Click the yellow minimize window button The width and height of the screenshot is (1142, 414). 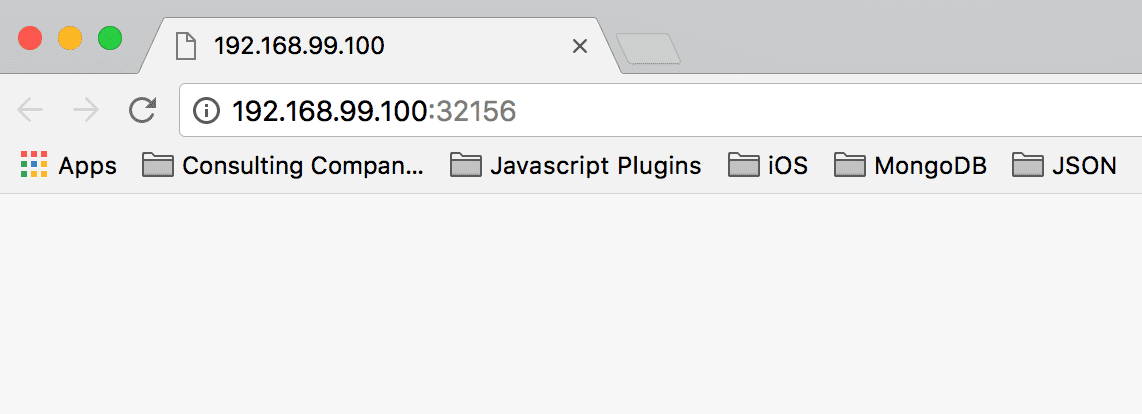click(70, 38)
